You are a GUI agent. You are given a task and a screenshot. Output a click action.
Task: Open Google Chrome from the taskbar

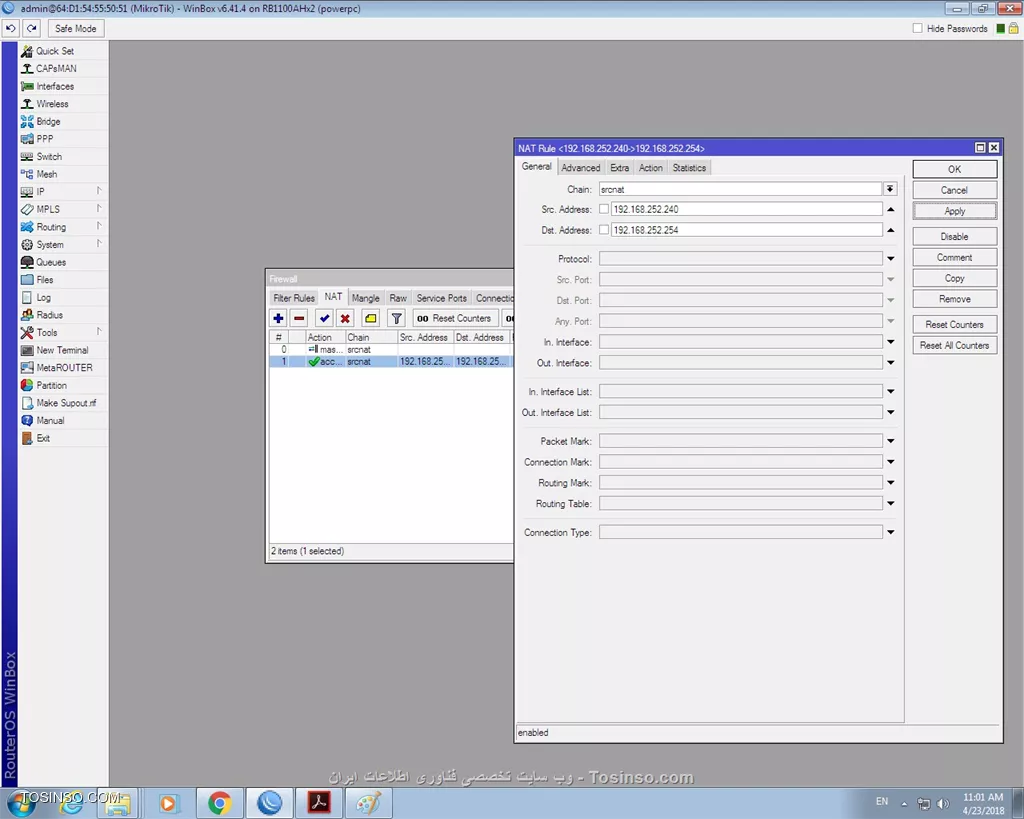[219, 803]
